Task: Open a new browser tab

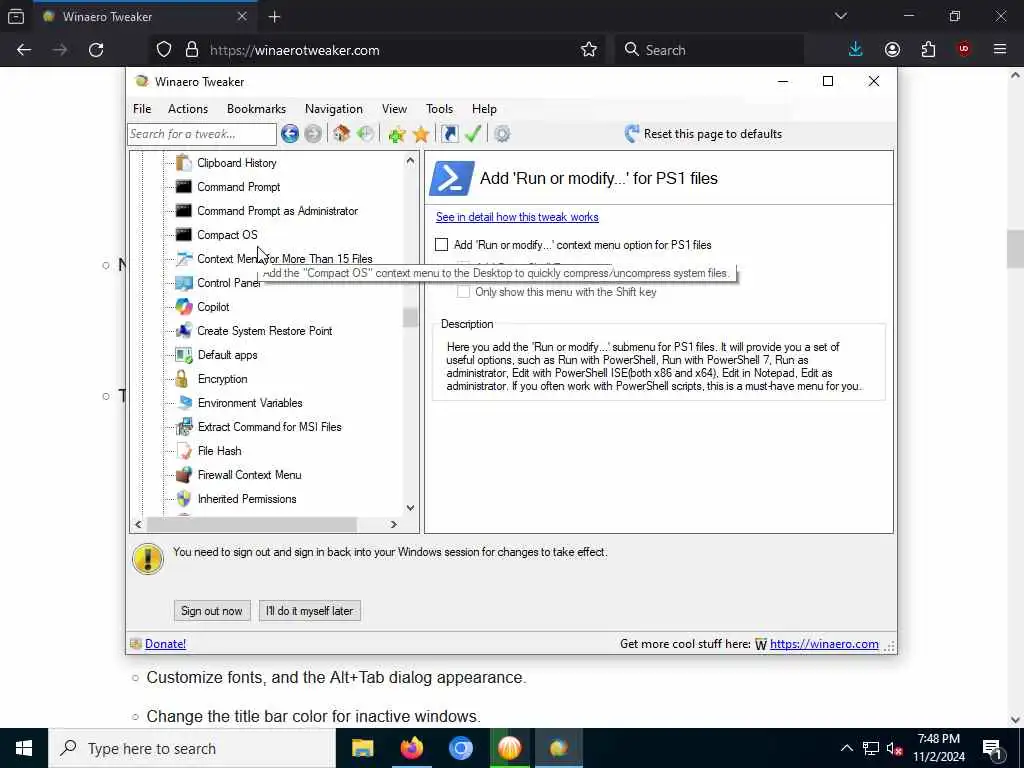Action: tap(274, 17)
